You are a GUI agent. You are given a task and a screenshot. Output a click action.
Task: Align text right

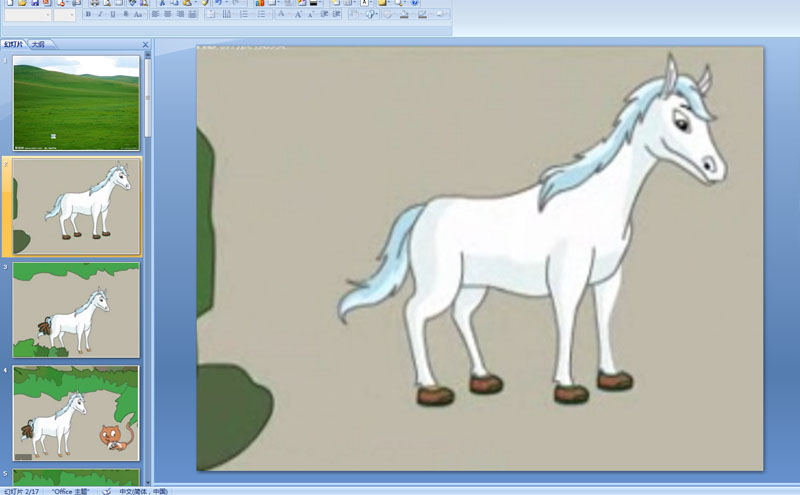180,14
